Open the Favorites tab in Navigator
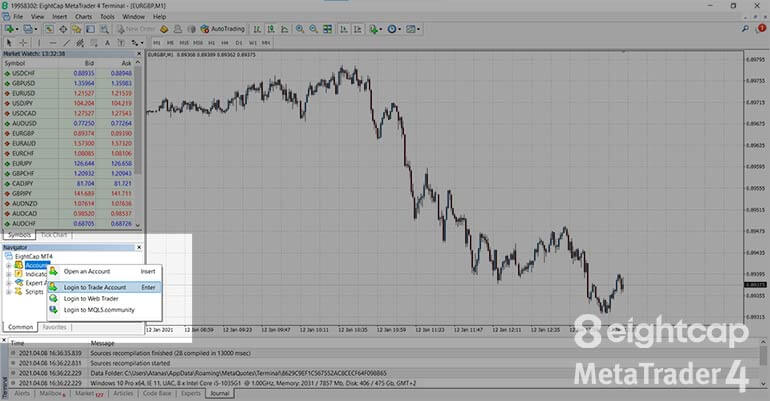 coord(54,327)
